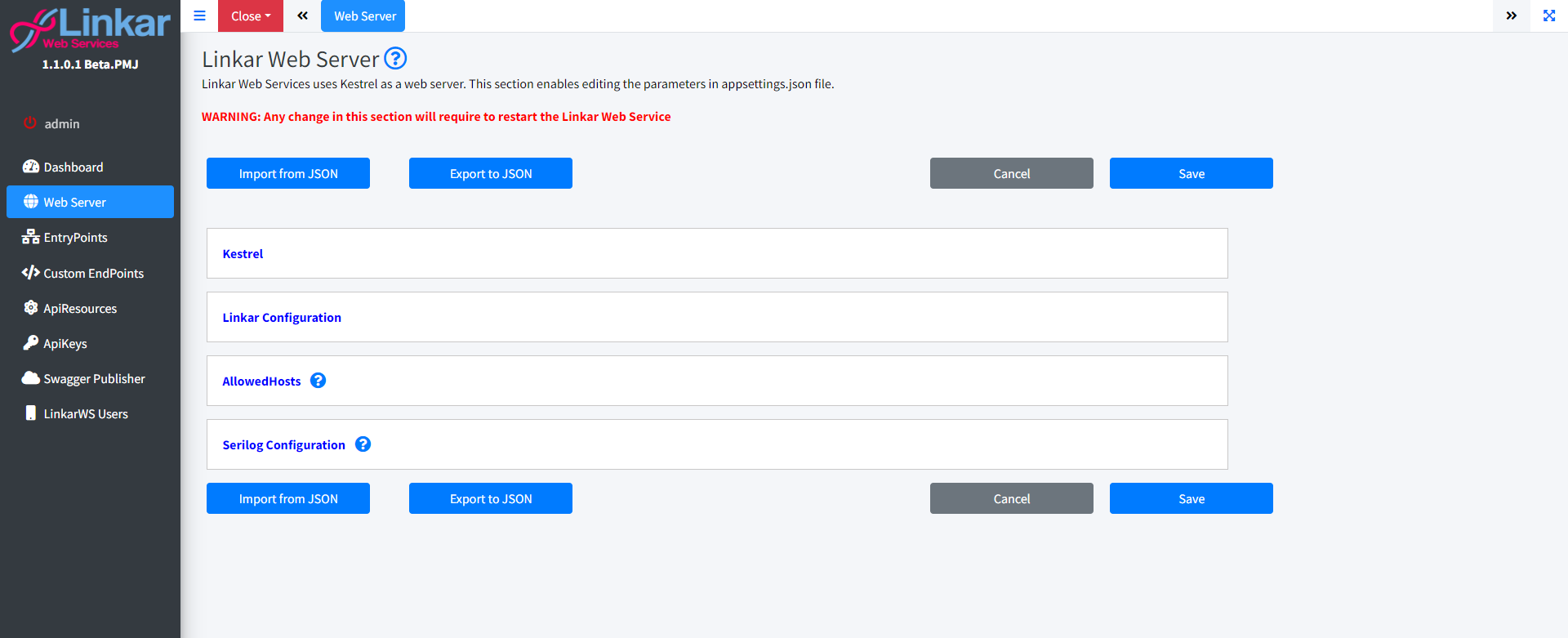This screenshot has width=1568, height=638.
Task: Open Dashboard from the sidebar
Action: [73, 167]
